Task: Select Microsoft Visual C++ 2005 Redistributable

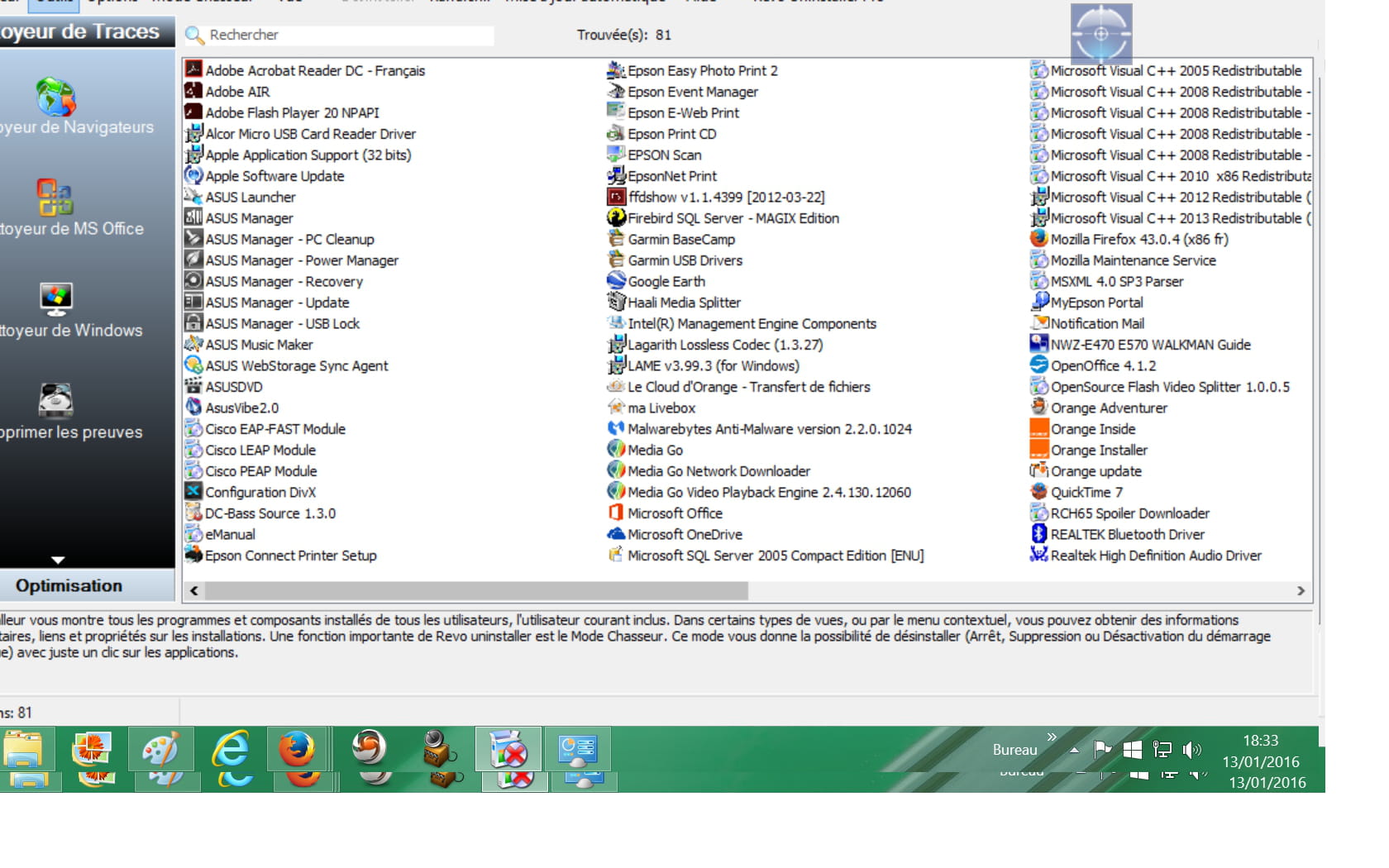Action: (1176, 70)
